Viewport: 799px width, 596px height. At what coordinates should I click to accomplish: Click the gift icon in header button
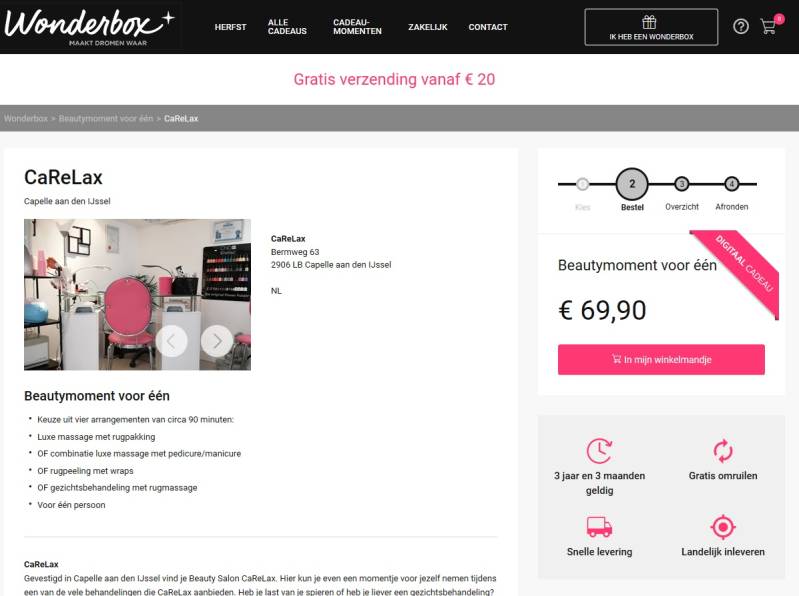coord(649,22)
